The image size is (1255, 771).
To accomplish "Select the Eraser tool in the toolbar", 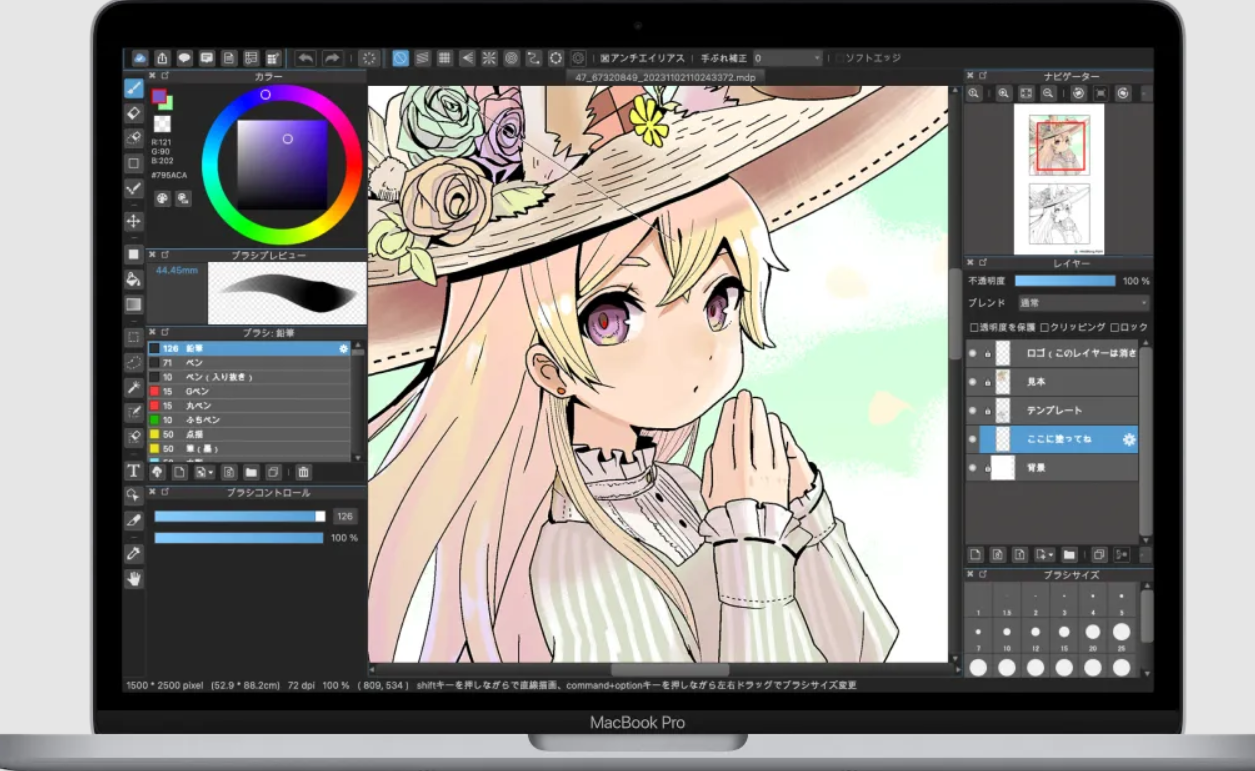I will 133,113.
